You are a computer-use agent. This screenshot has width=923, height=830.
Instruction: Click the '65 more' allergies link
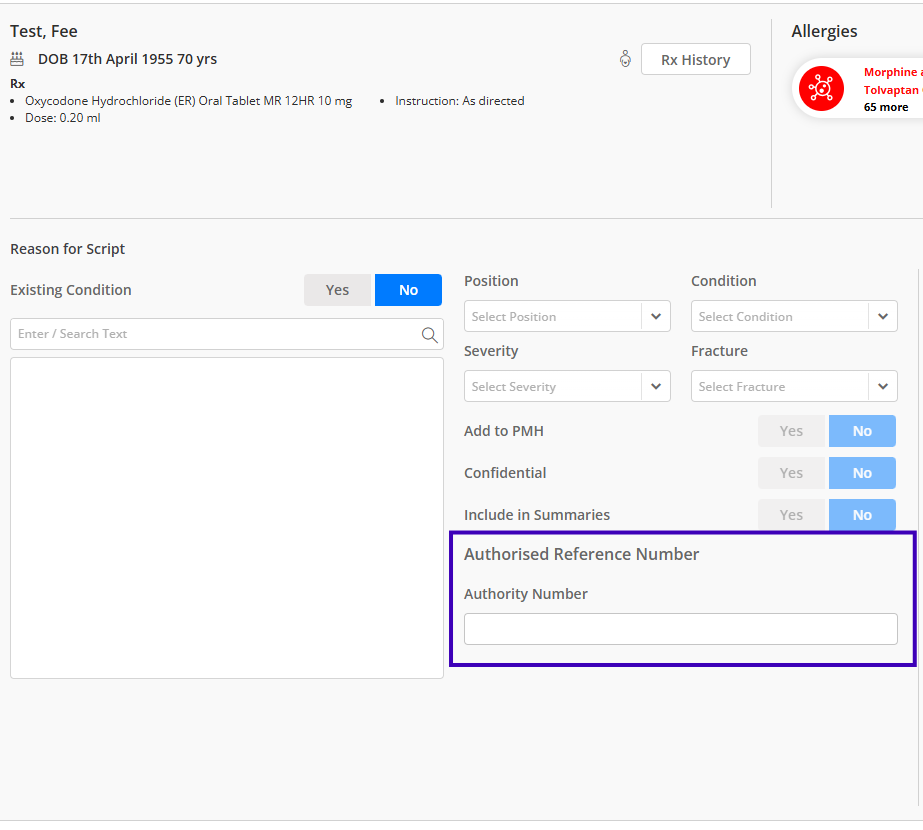pos(886,107)
